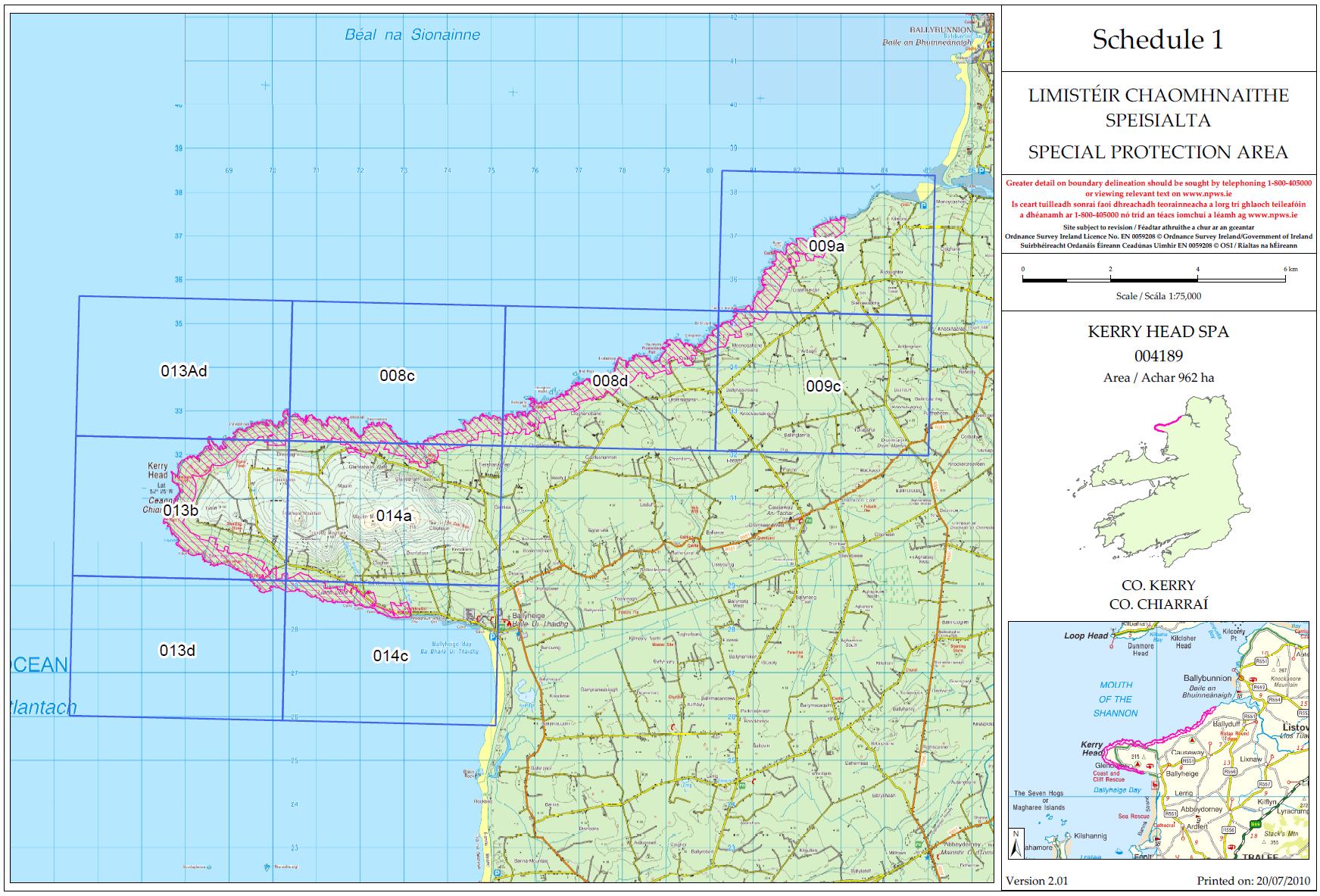Click 'Kilshannig' in the inset map

1091,836
